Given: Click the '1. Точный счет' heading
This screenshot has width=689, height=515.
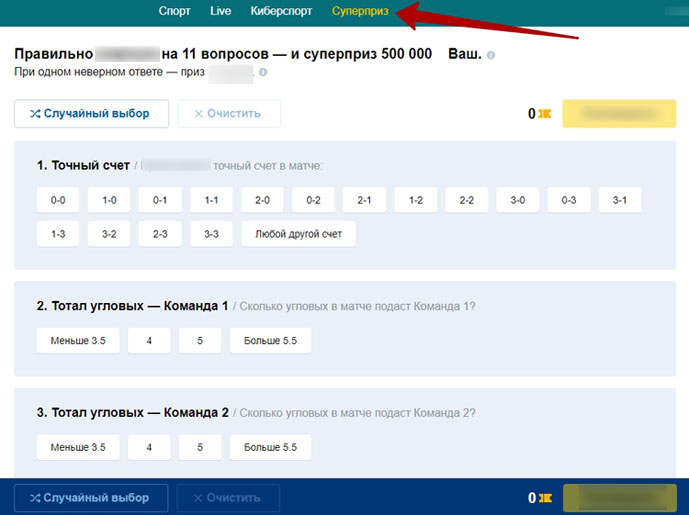Looking at the screenshot, I should [83, 166].
